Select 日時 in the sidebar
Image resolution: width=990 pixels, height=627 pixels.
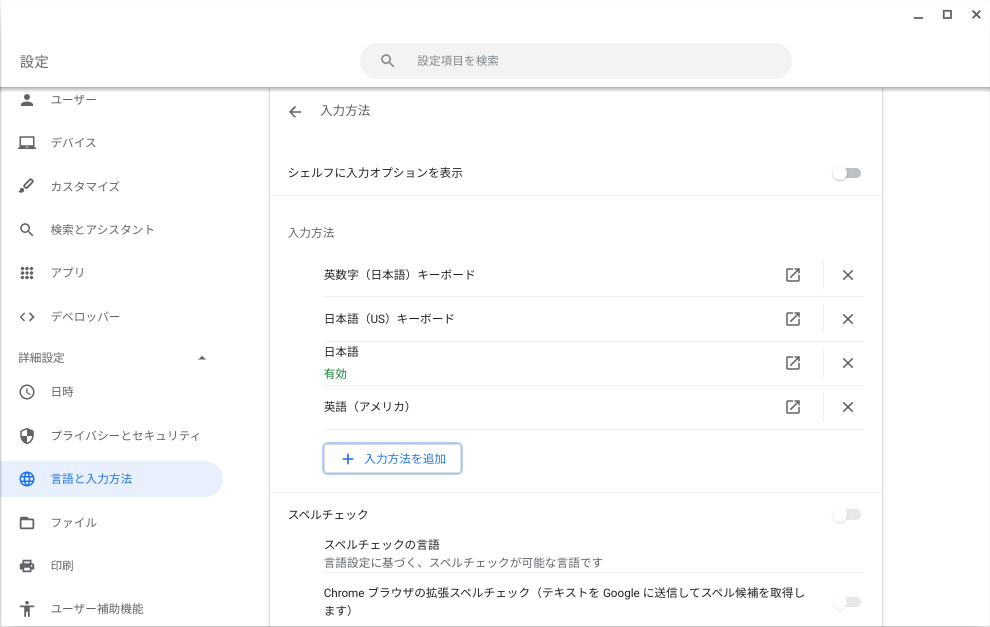pos(63,392)
